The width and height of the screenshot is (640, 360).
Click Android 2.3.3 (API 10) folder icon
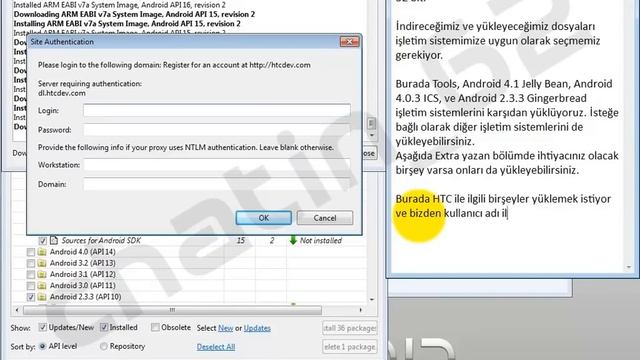tap(42, 297)
